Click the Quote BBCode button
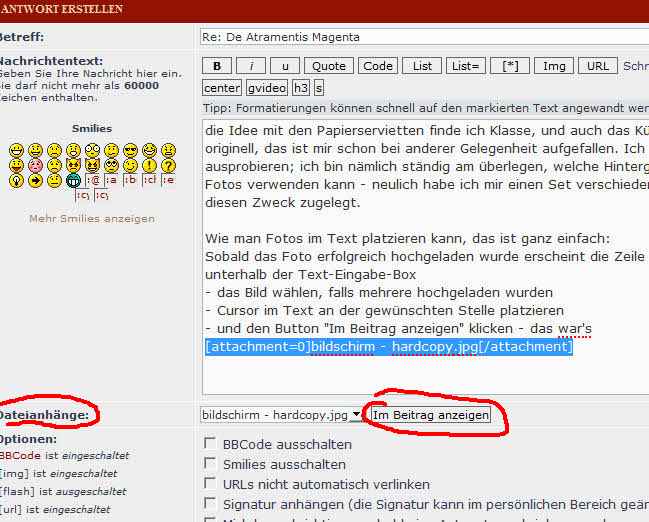 click(x=329, y=66)
